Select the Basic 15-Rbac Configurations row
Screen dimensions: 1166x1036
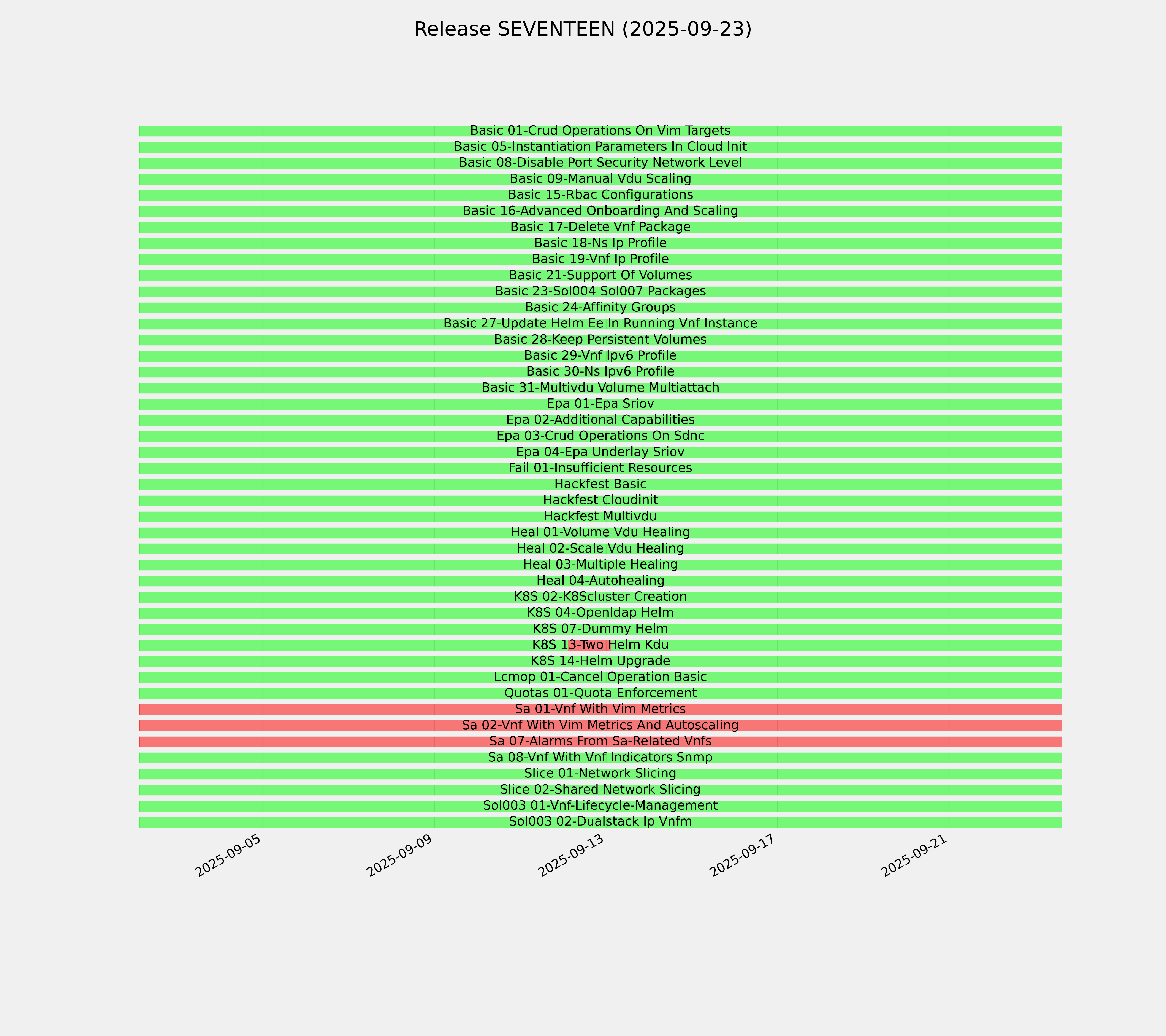[x=600, y=195]
